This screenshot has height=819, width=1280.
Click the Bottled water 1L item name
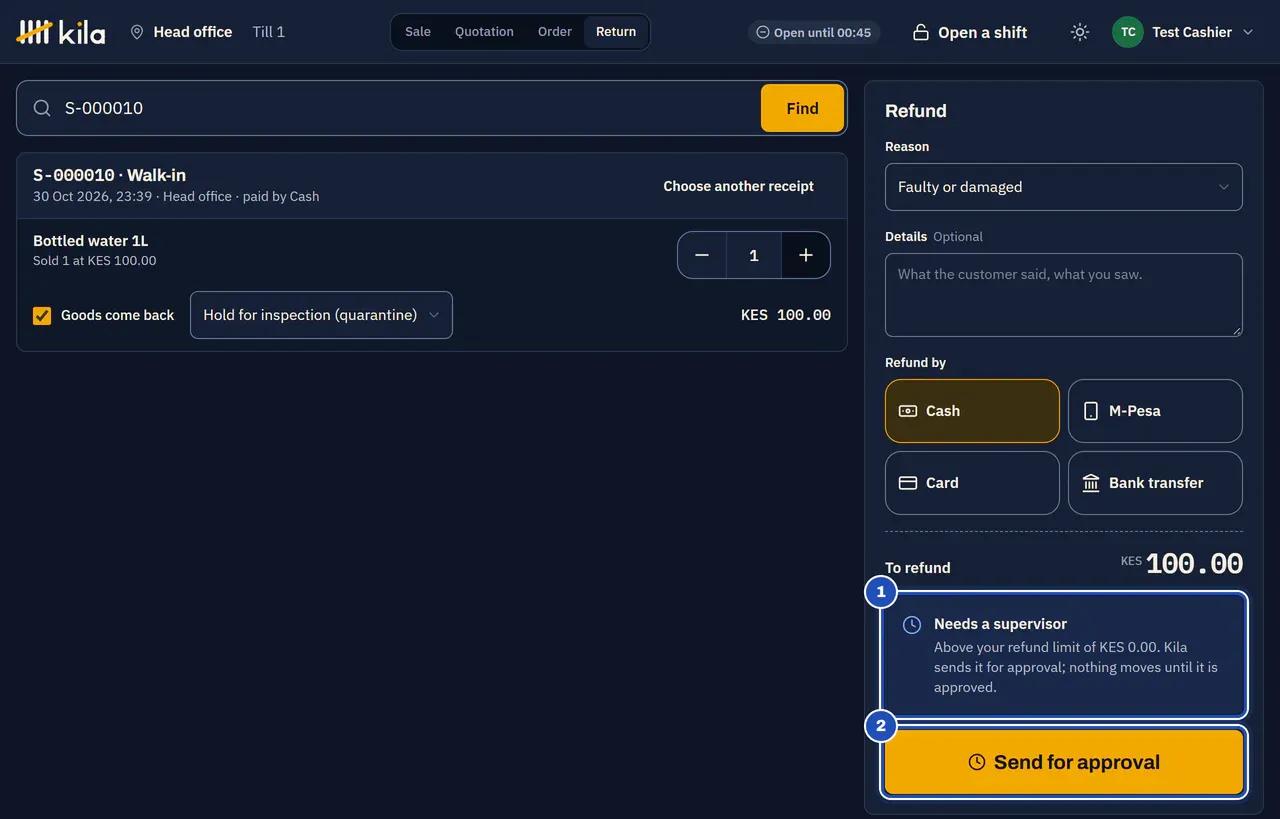[x=91, y=241]
